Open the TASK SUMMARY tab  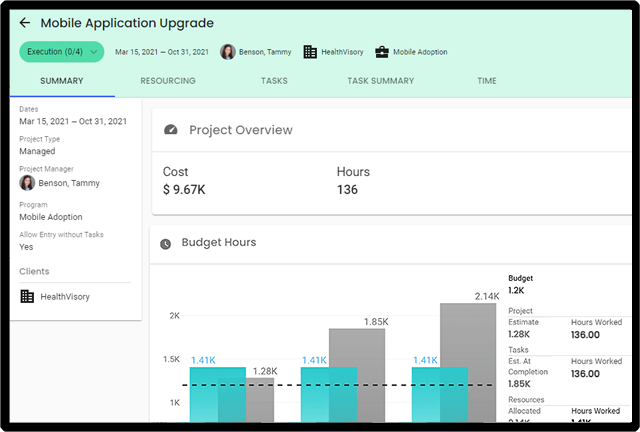(x=380, y=81)
